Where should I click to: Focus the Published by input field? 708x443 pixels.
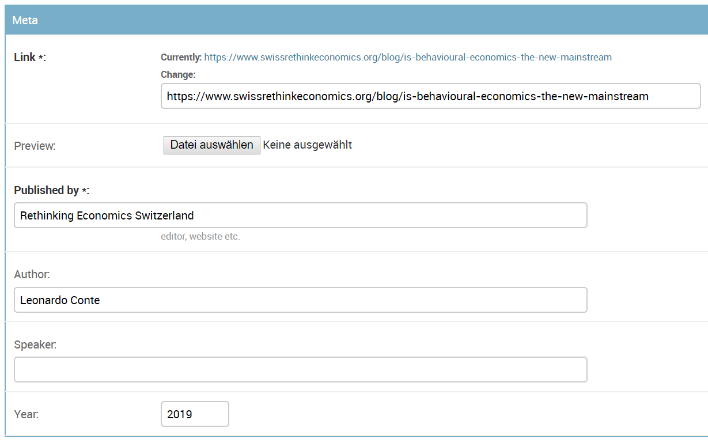tap(300, 215)
